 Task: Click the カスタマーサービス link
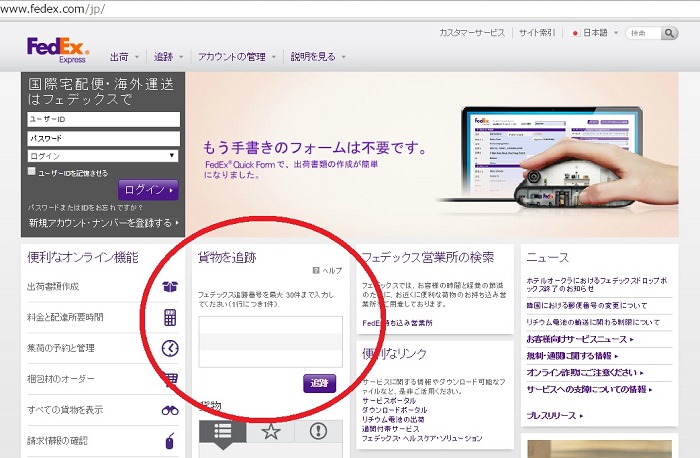coord(472,33)
